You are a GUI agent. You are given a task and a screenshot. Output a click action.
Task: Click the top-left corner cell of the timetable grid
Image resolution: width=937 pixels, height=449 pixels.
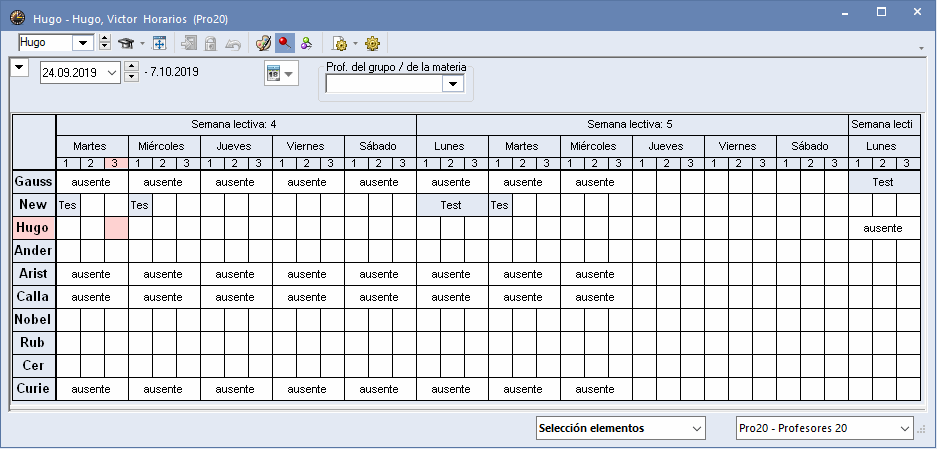point(34,142)
